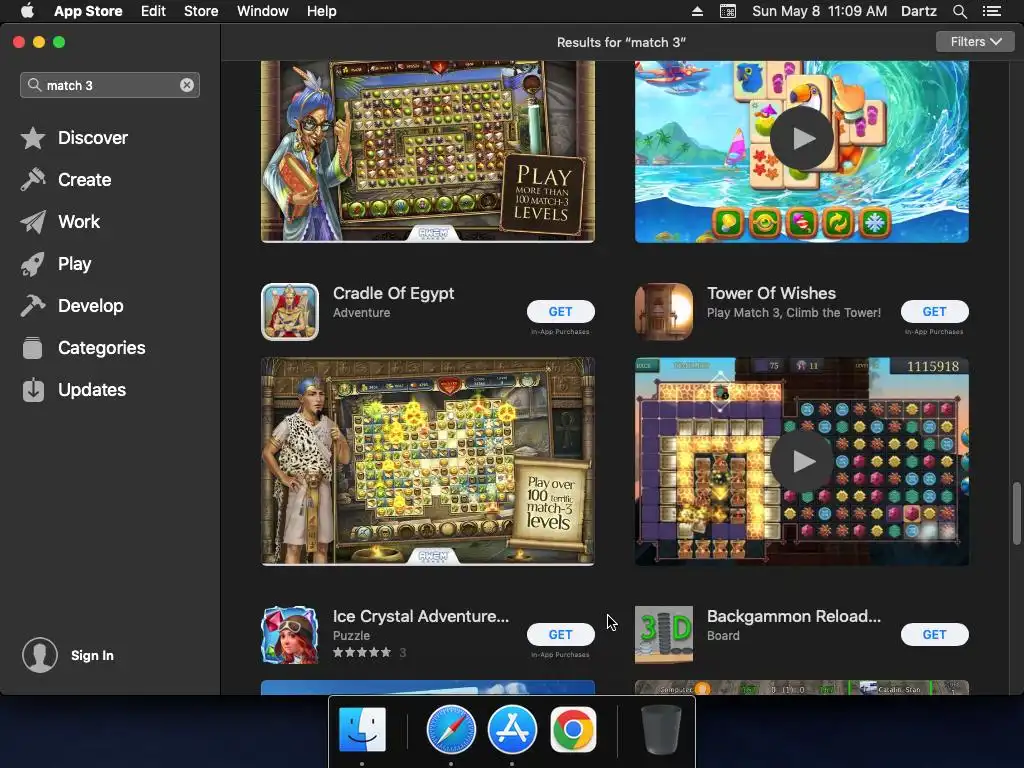1024x768 pixels.
Task: Open the Work section paper plane icon
Action: (33, 222)
